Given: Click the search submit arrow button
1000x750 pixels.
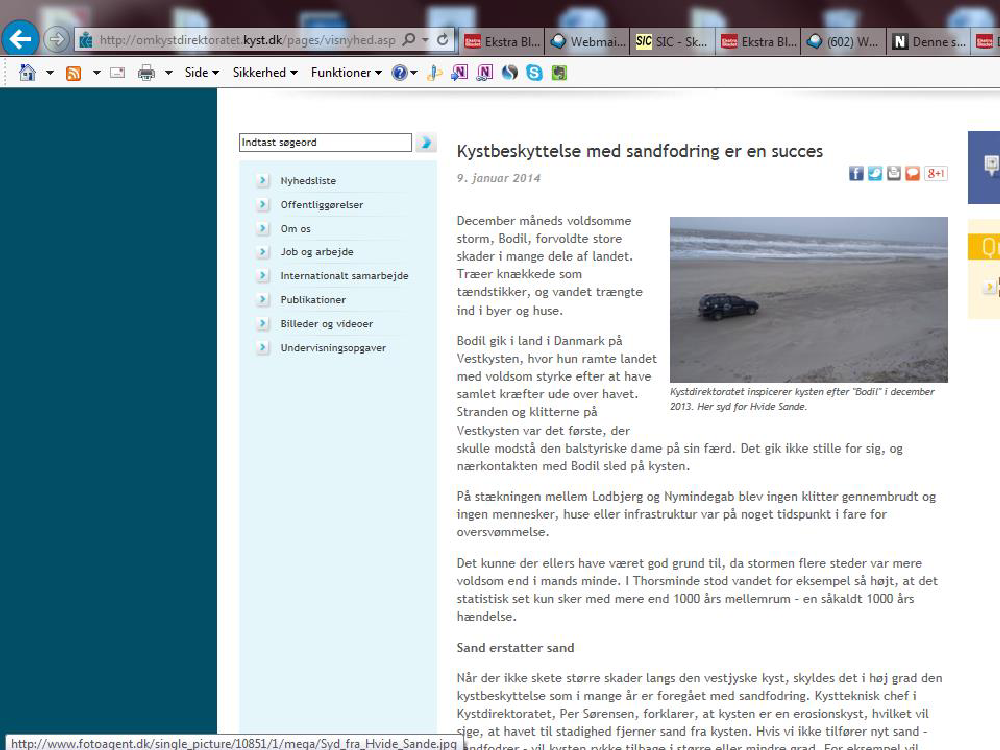Looking at the screenshot, I should click(425, 143).
